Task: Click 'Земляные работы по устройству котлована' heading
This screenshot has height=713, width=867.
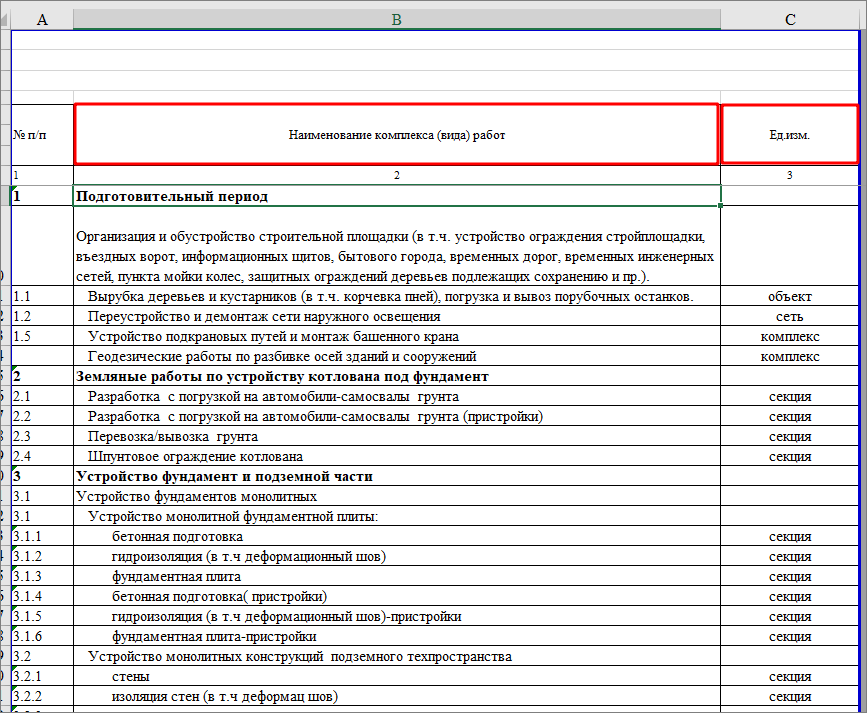Action: (x=283, y=376)
